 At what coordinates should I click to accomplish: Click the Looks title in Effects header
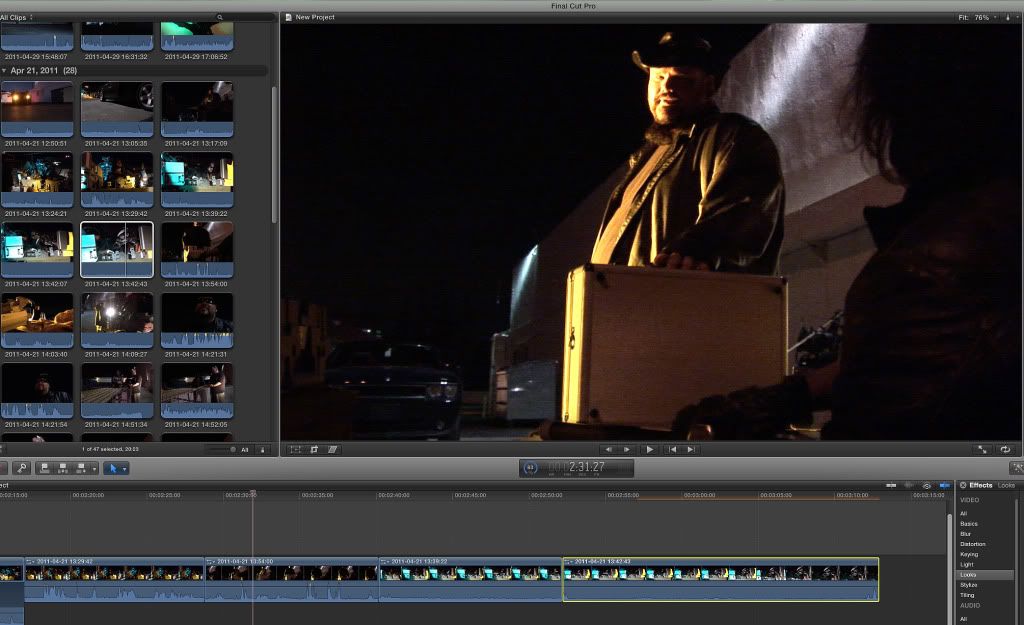[x=1006, y=485]
